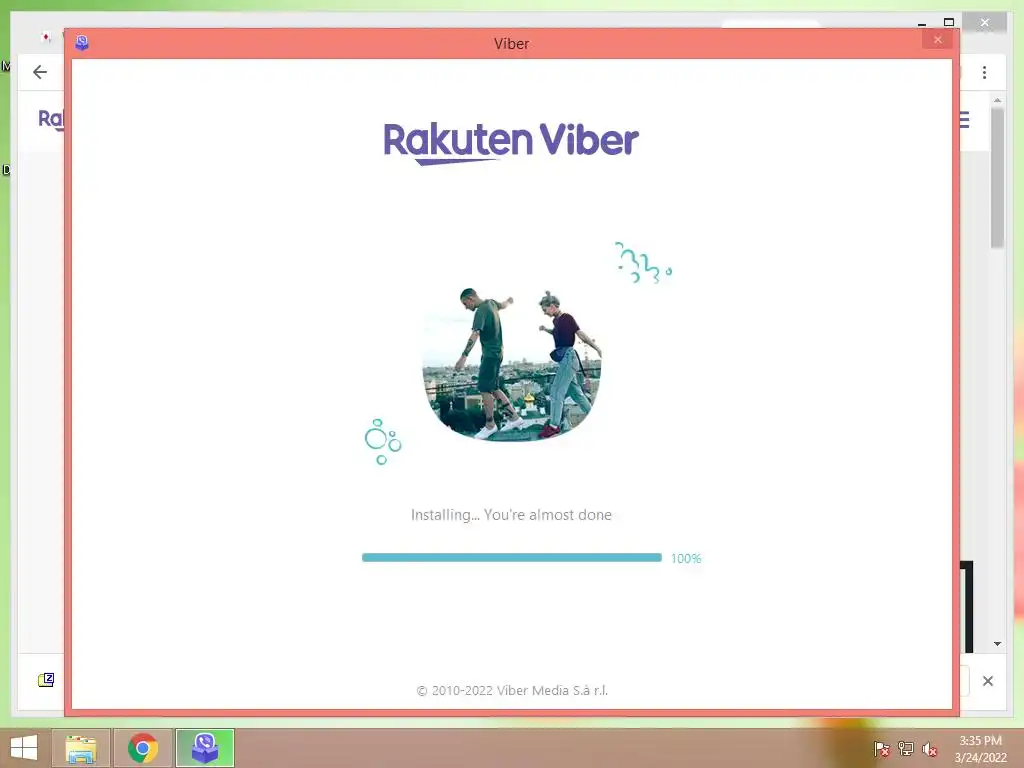Switch to Google Chrome in the taskbar

143,748
